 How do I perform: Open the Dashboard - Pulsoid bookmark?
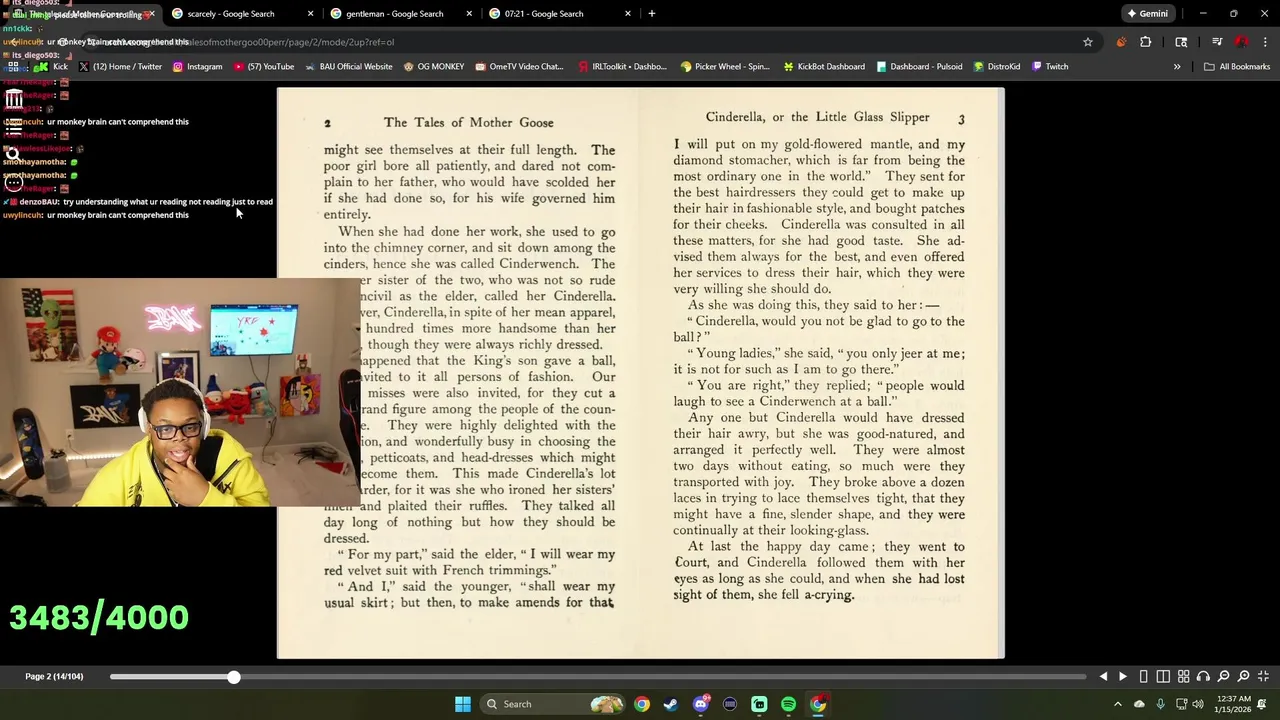tap(919, 67)
